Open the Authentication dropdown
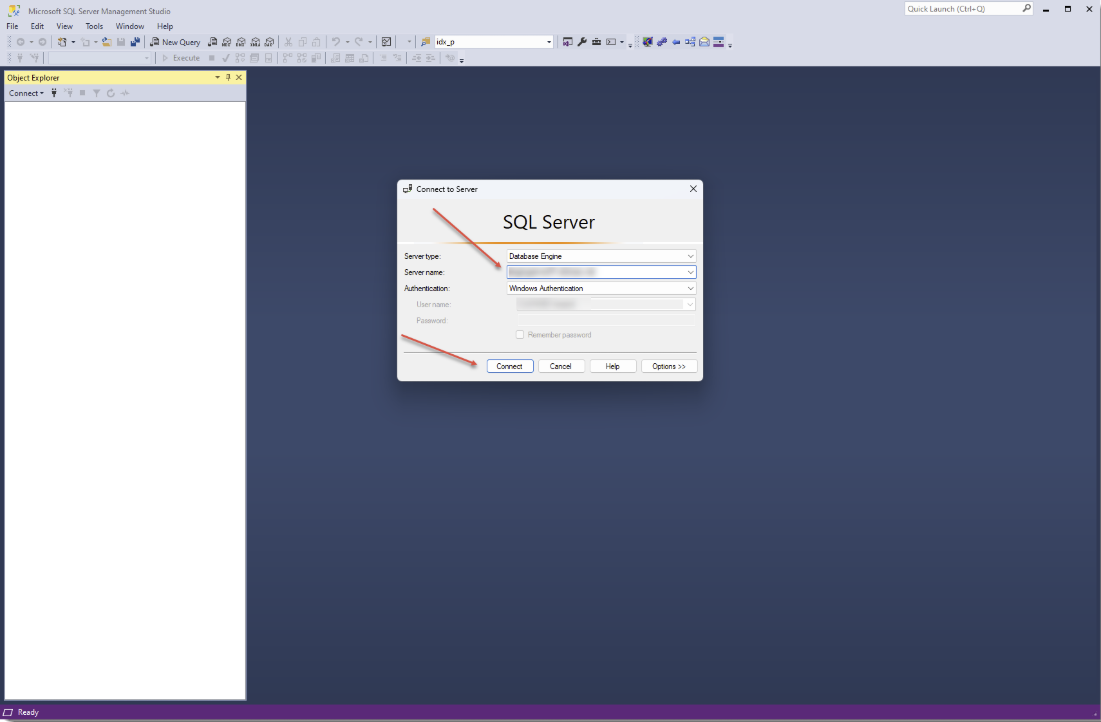1101x722 pixels. (x=690, y=289)
